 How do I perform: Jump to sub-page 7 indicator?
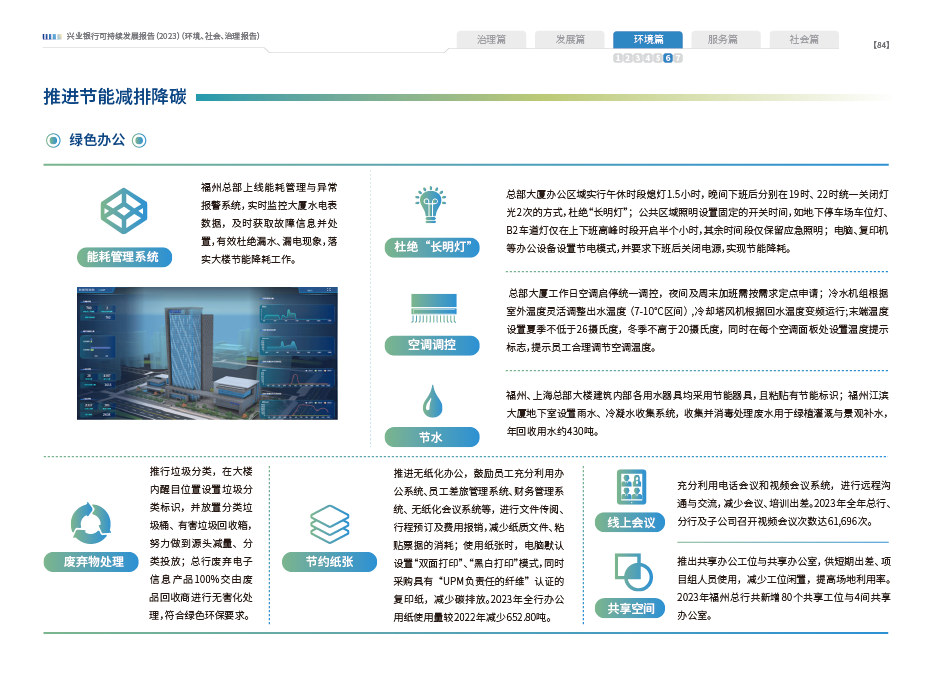click(x=678, y=58)
